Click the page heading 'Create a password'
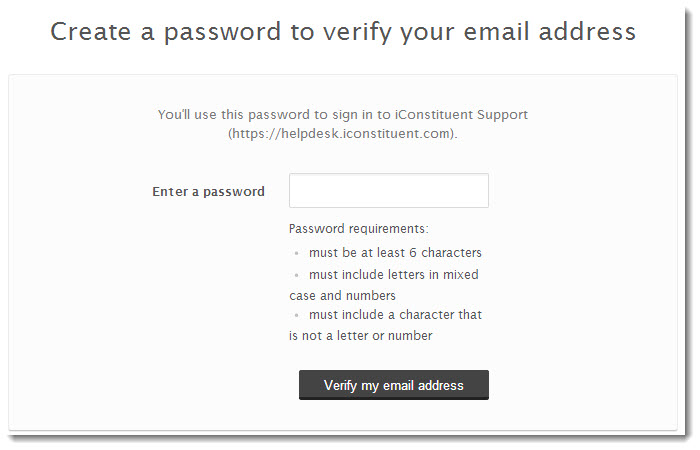The height and width of the screenshot is (450, 700). (166, 32)
